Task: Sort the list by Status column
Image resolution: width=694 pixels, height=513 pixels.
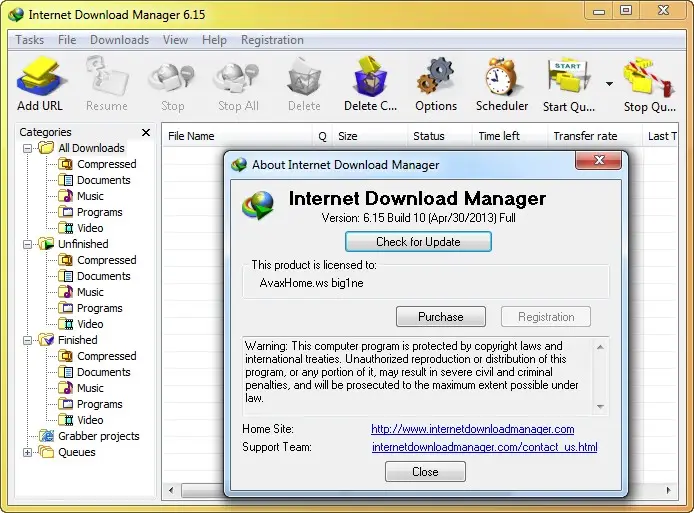Action: (440, 136)
